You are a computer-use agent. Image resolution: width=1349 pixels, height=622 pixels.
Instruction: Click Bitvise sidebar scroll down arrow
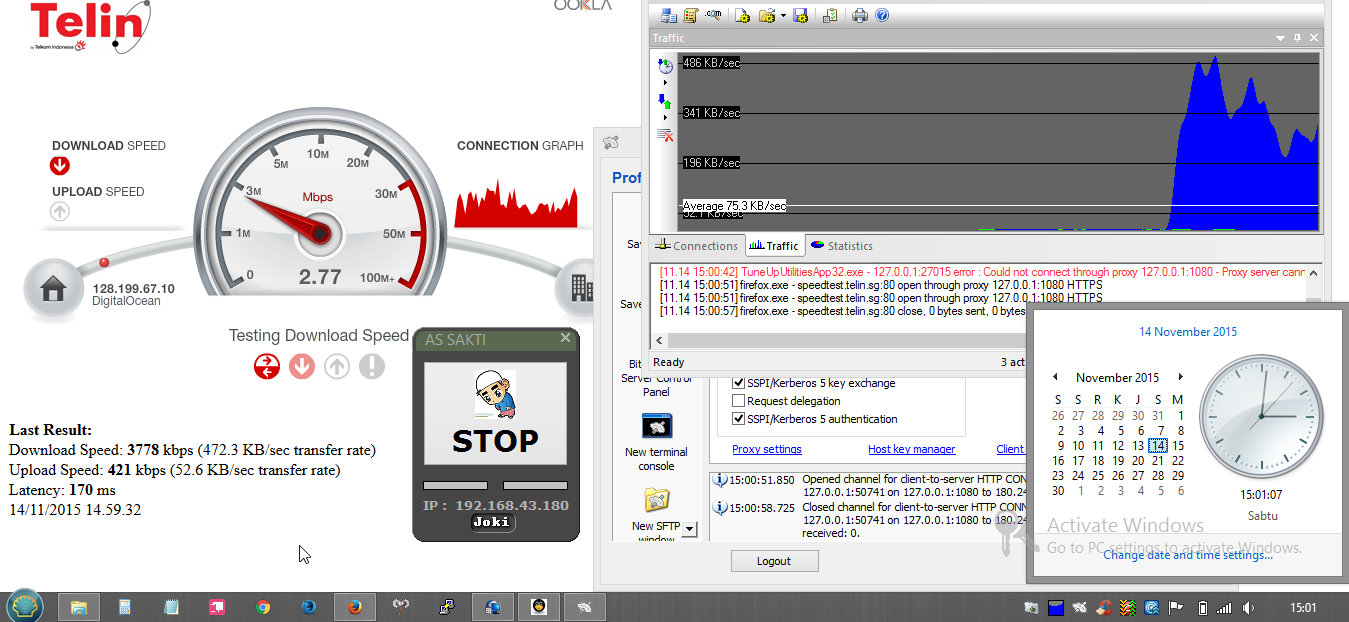[690, 528]
